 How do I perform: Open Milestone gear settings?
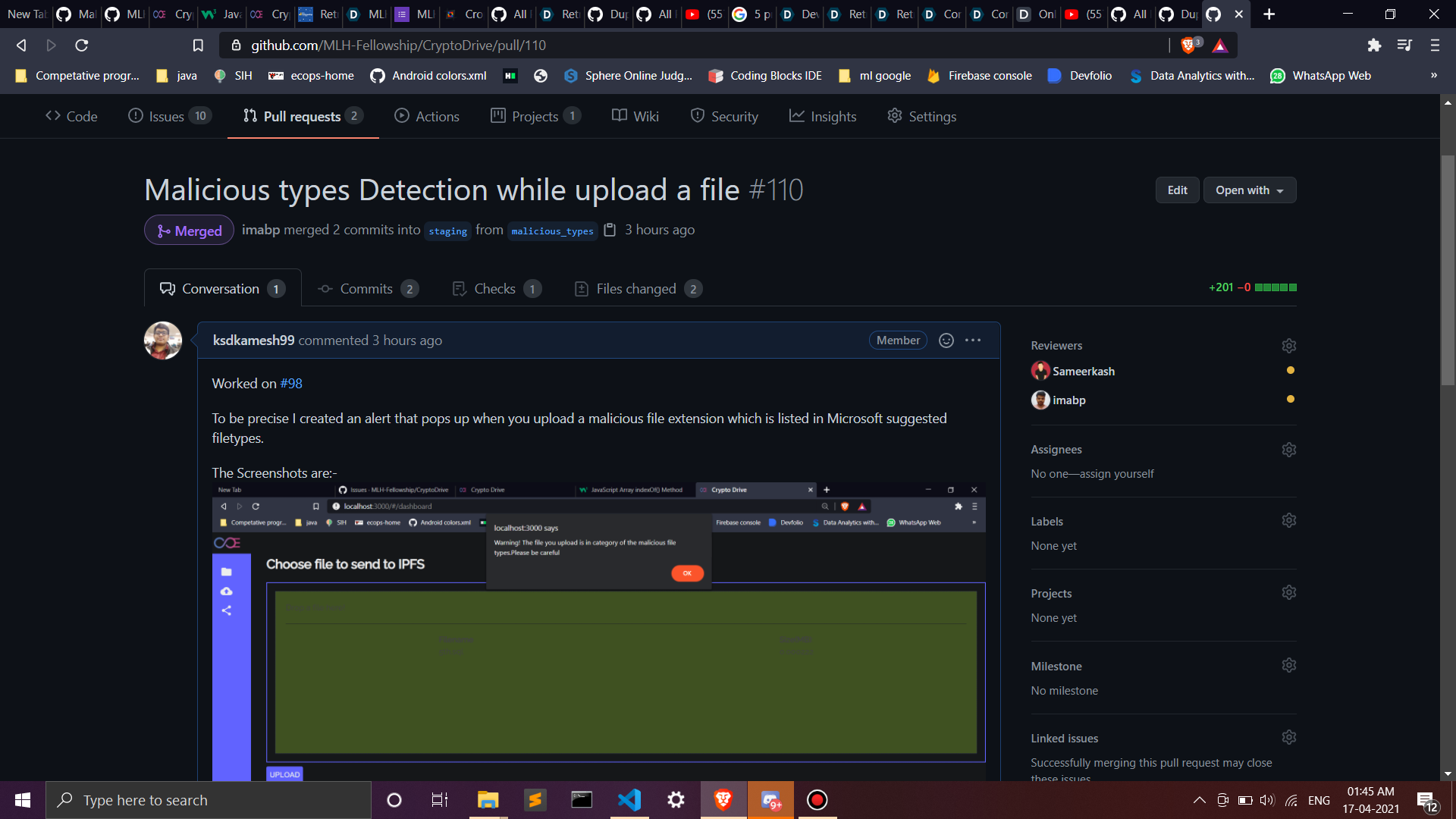tap(1288, 665)
